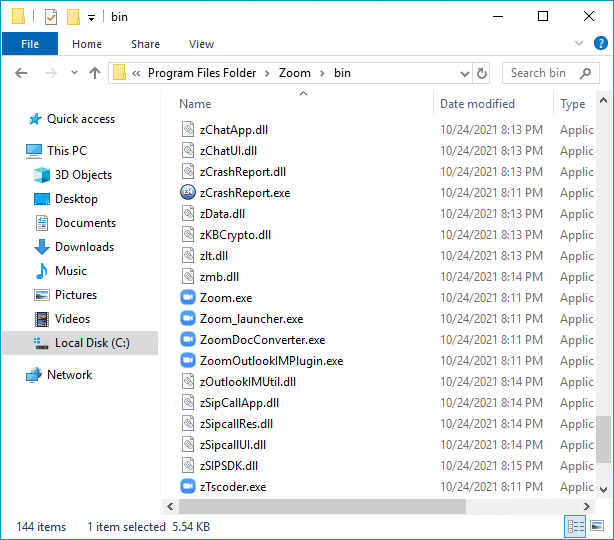Select the zmb.dll file name

point(219,277)
